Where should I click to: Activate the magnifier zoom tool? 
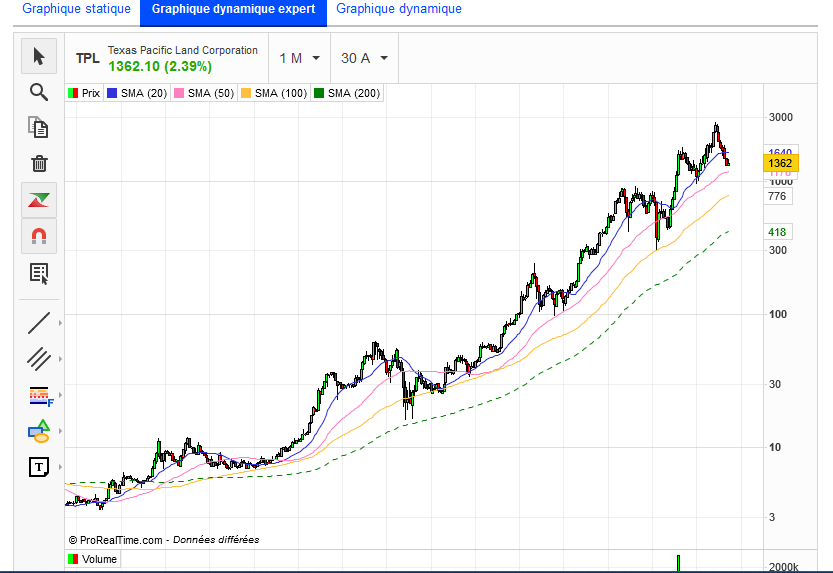(x=39, y=92)
